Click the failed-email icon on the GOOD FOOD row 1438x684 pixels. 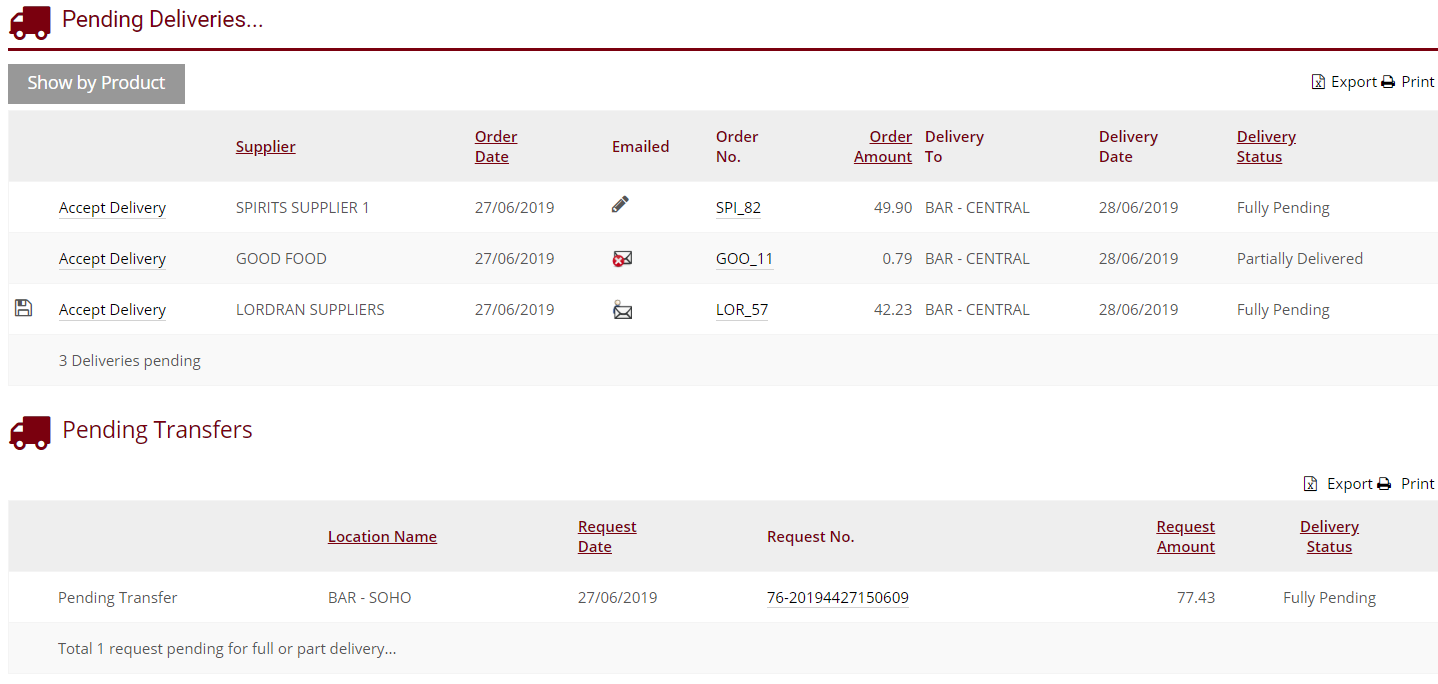click(x=622, y=257)
